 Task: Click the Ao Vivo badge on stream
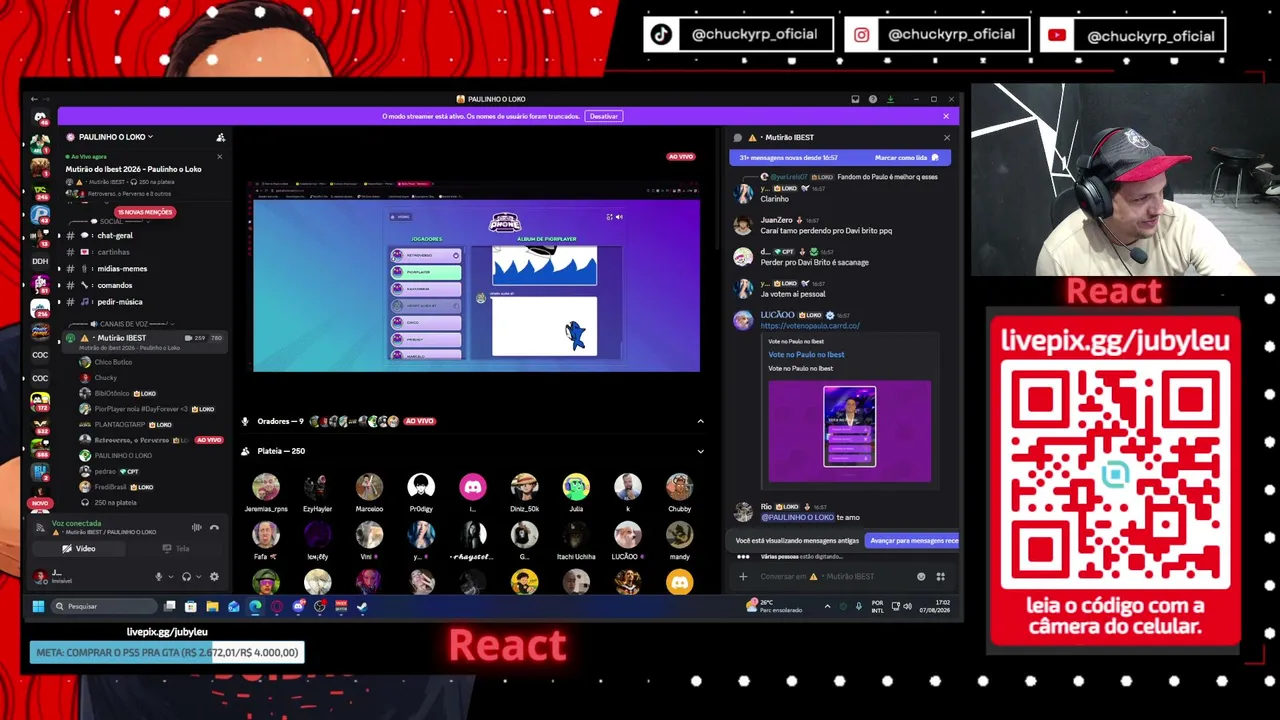pos(681,157)
